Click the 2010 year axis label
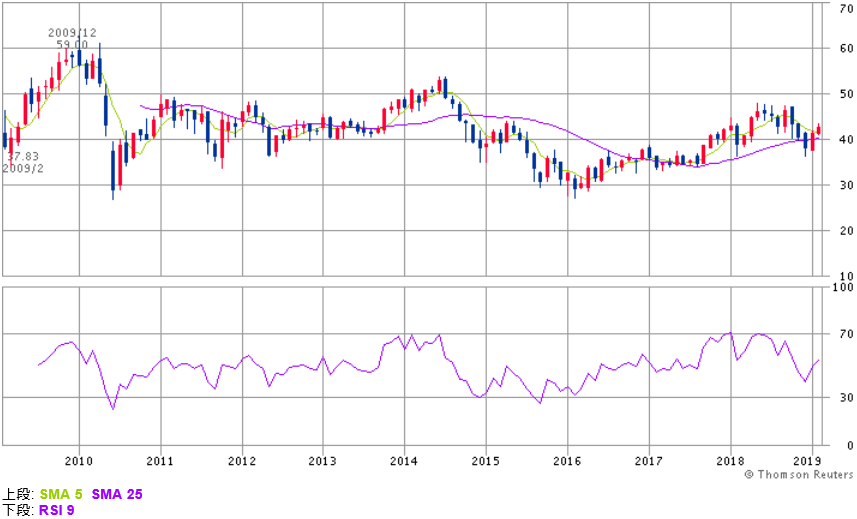 (79, 461)
